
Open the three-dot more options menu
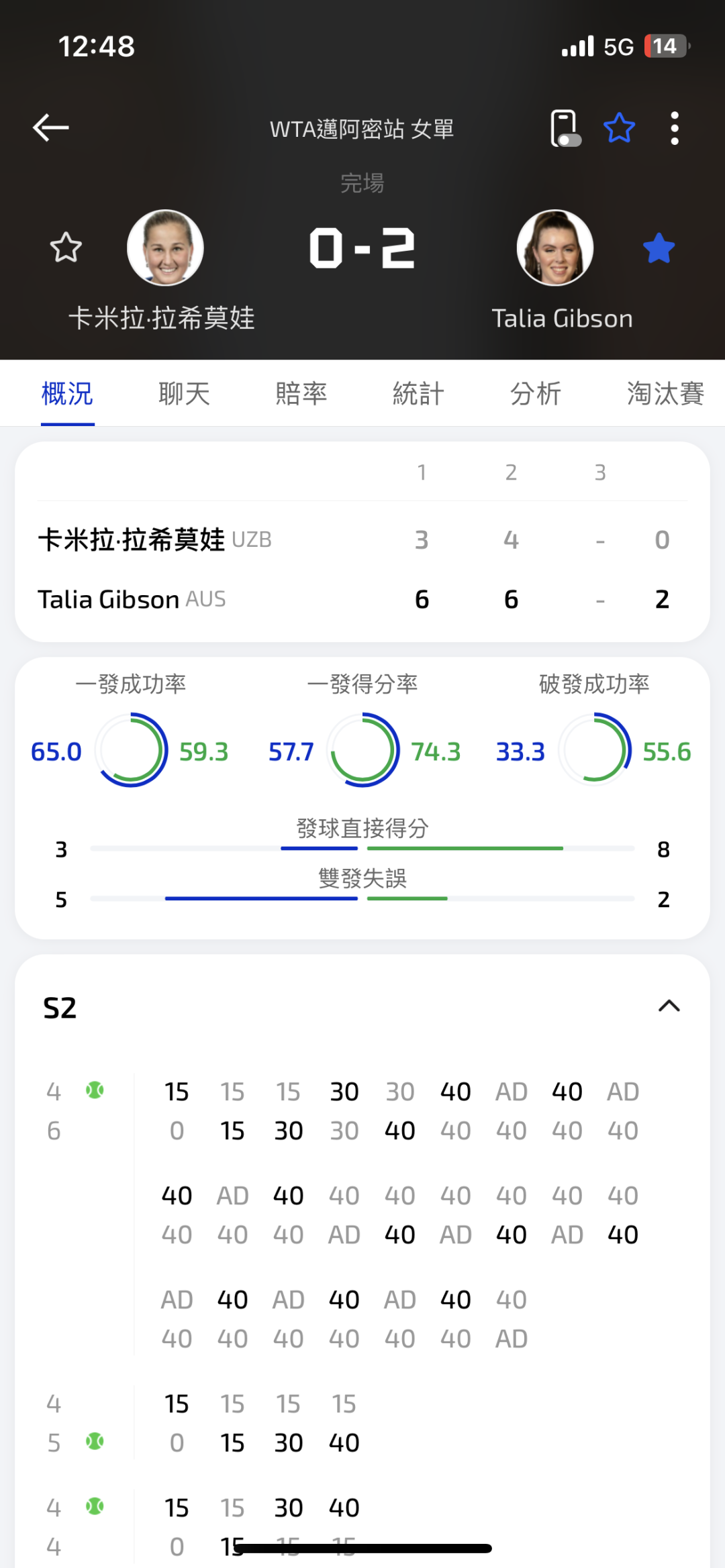click(675, 127)
